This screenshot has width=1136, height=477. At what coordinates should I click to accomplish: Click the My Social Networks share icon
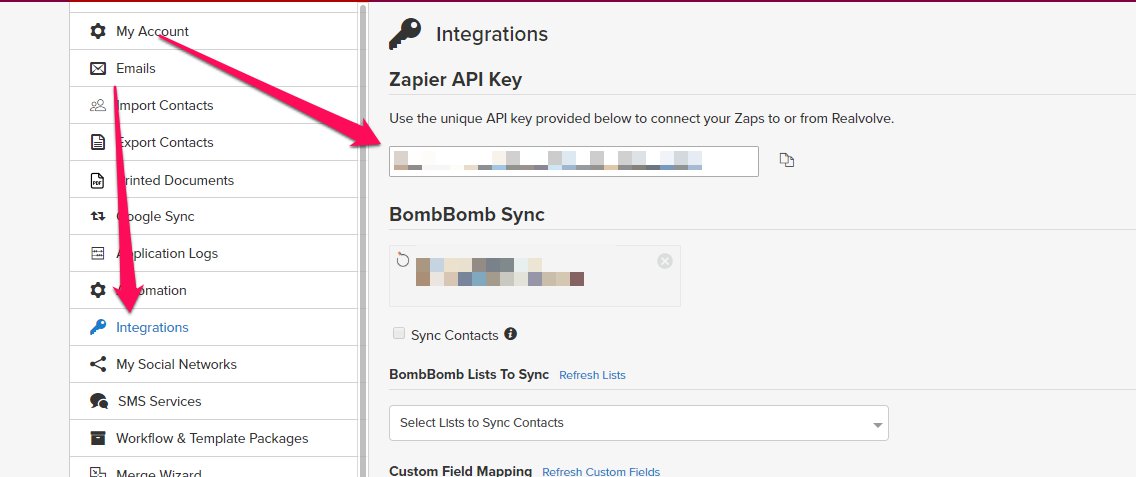(98, 364)
